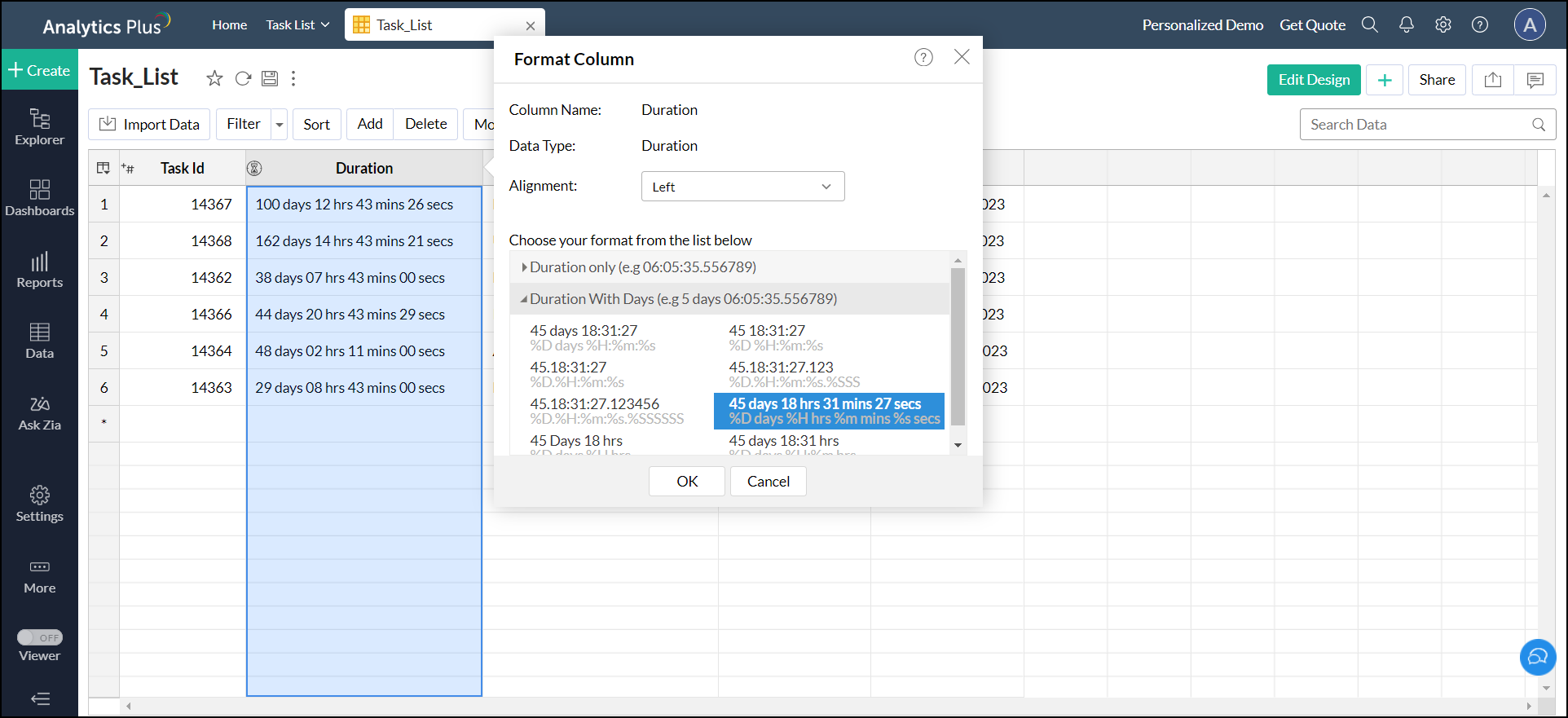
Task: Open the Task List menu in navbar
Action: [297, 25]
